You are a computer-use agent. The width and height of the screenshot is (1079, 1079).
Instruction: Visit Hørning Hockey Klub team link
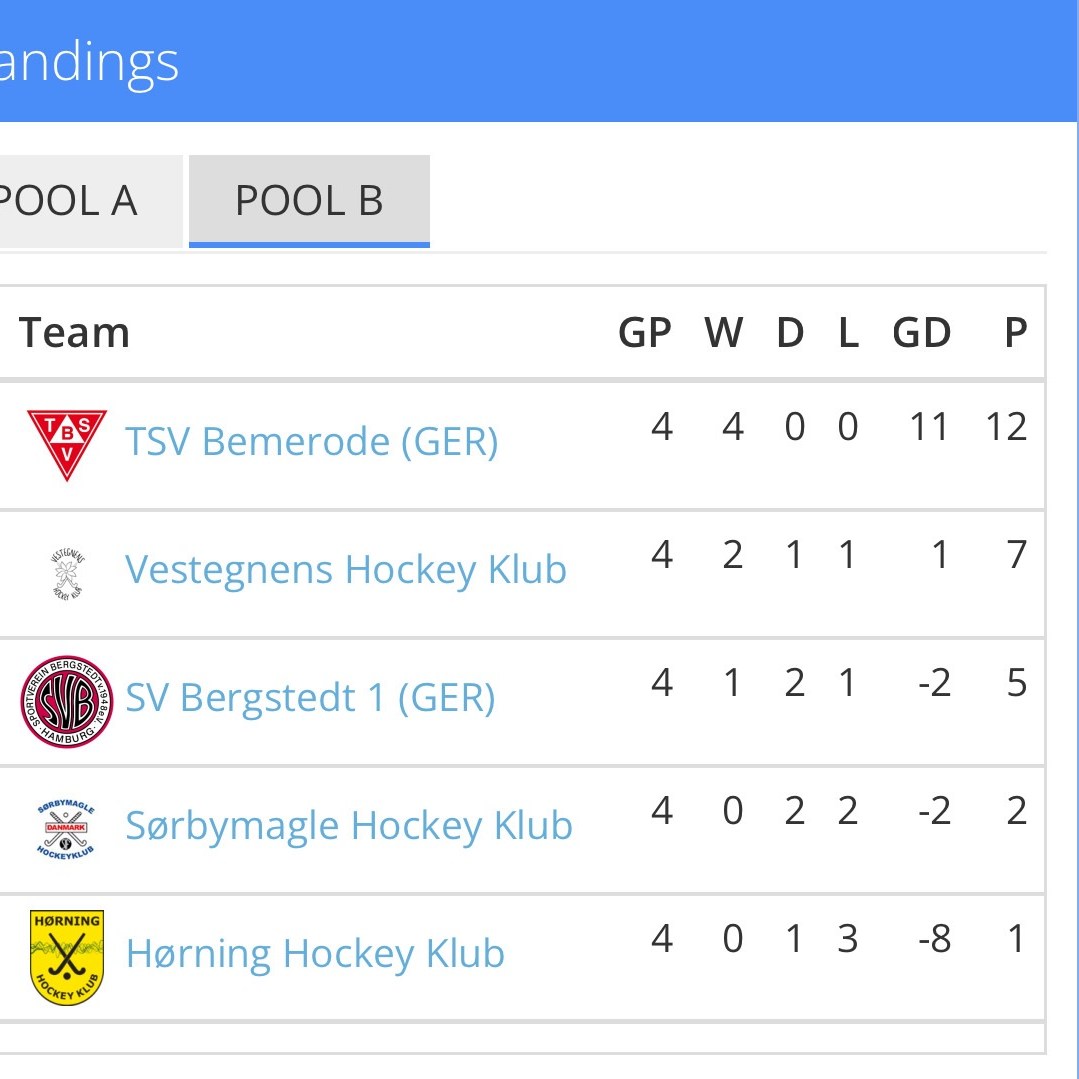coord(315,953)
